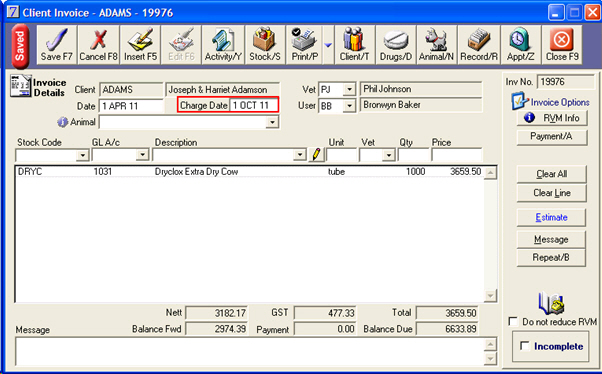Open Record/R from the toolbar
Screen dimensions: 602x374
click(x=479, y=45)
